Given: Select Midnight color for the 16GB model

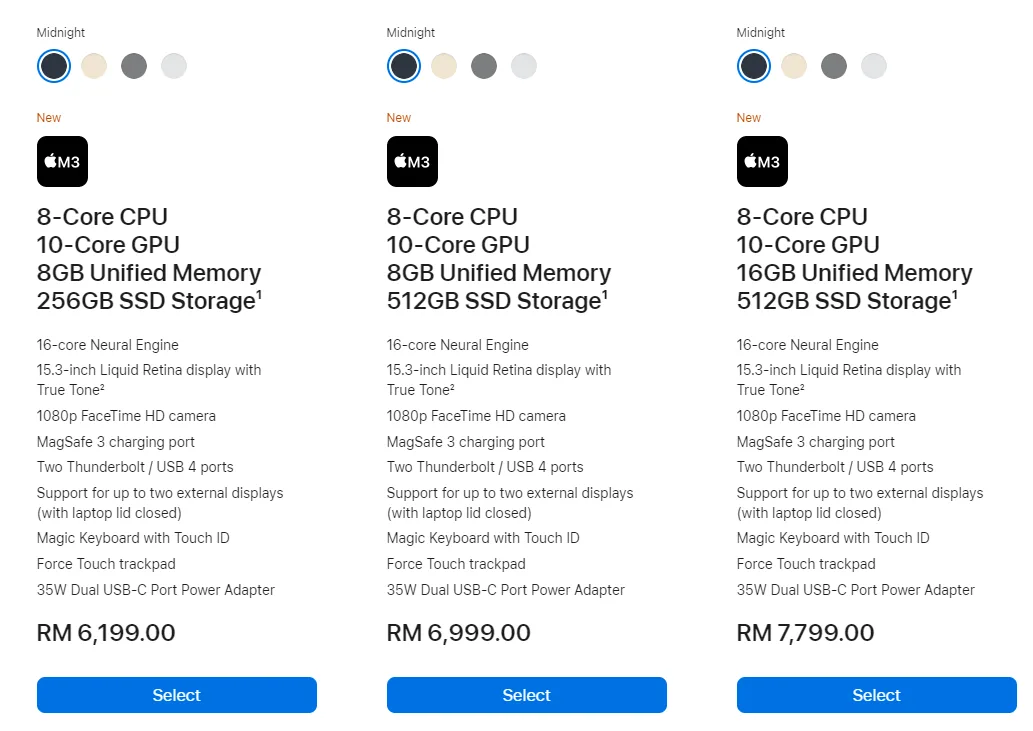Looking at the screenshot, I should (754, 66).
